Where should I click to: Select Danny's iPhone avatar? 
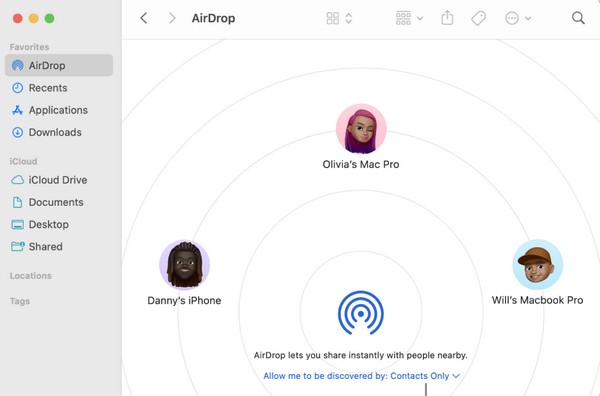click(x=184, y=265)
